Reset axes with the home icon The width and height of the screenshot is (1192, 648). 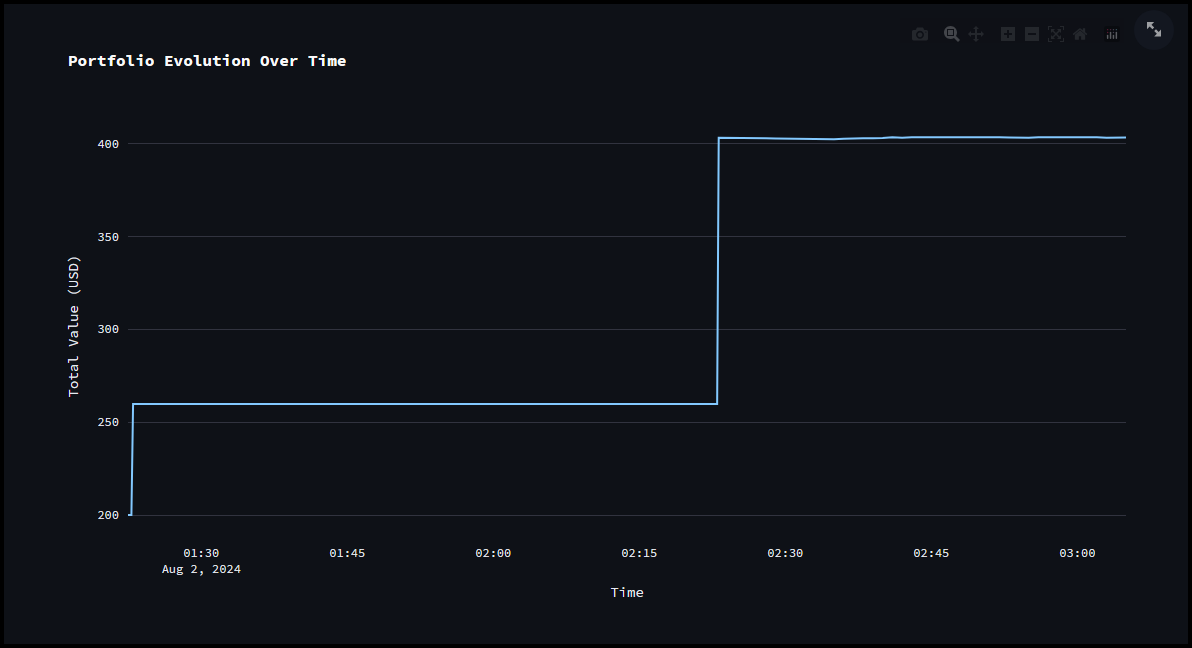pyautogui.click(x=1080, y=34)
